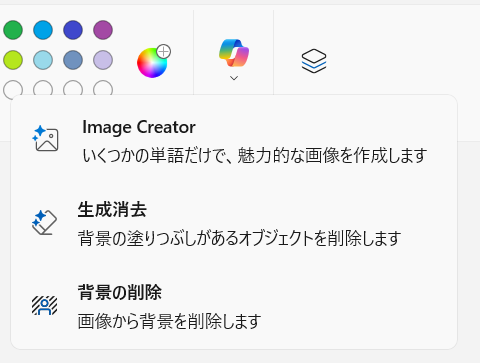Click the generative erase eraser icon

(44, 222)
